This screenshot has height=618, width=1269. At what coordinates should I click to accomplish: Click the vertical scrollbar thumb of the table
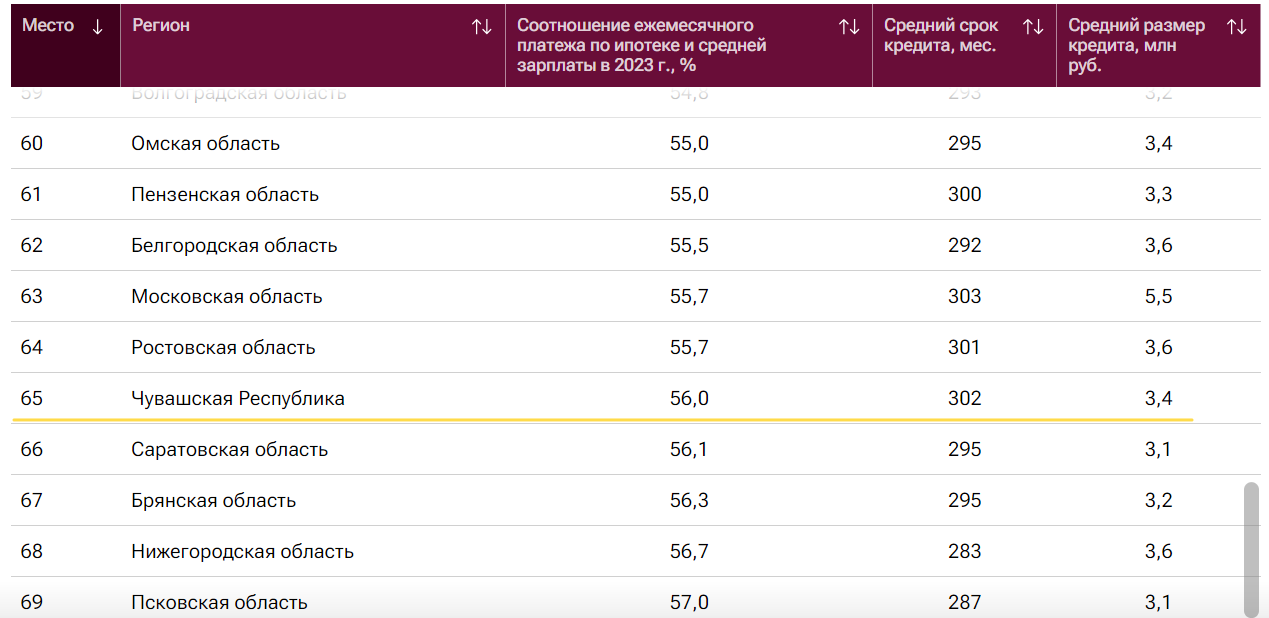pos(1250,548)
